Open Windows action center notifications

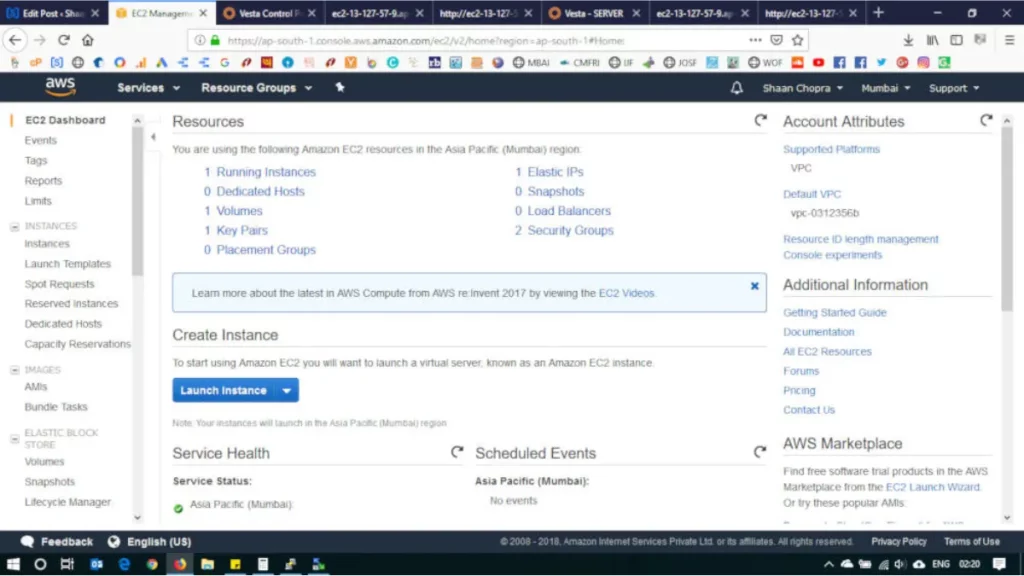pos(999,564)
